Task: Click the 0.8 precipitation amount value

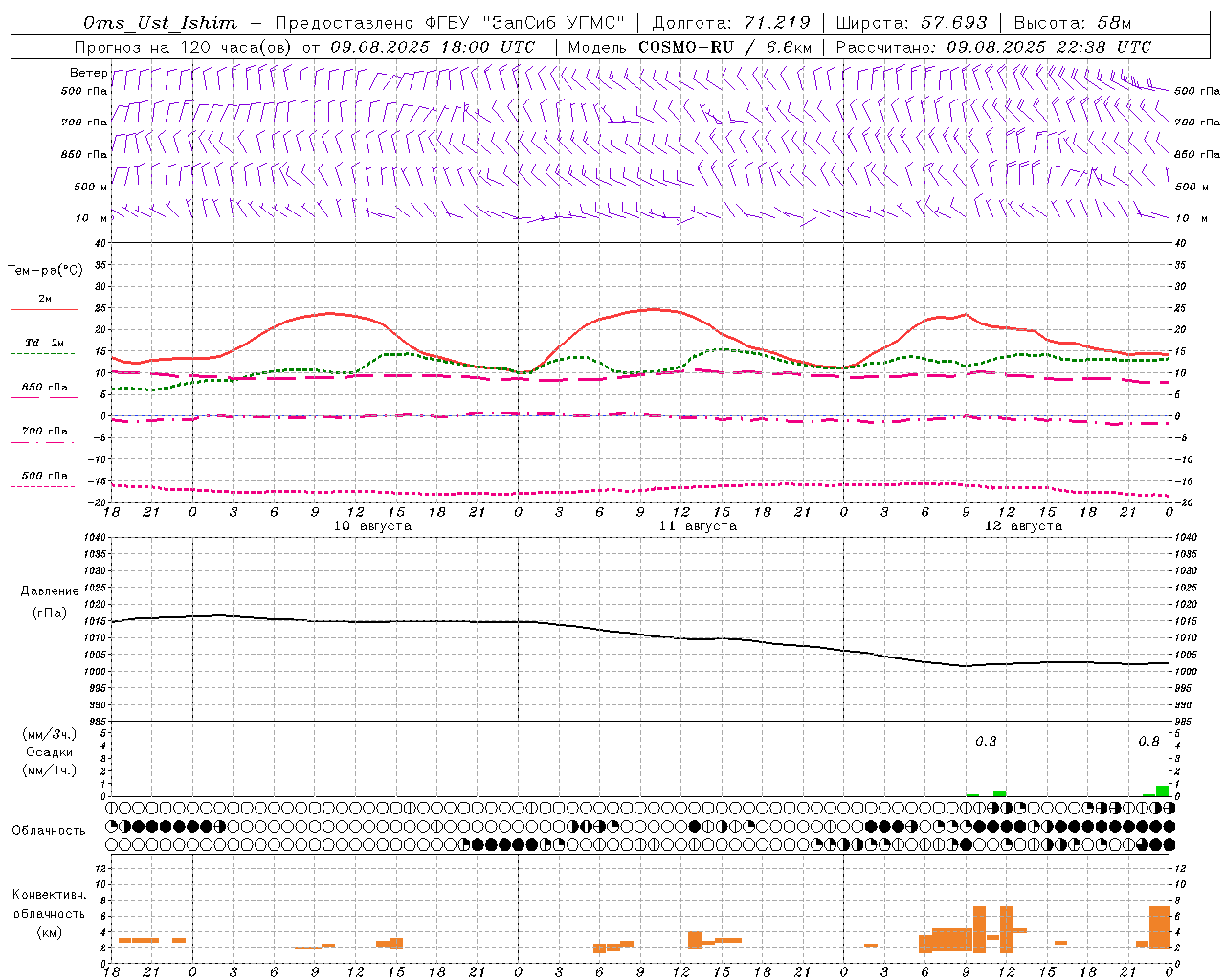Action: coord(1148,742)
